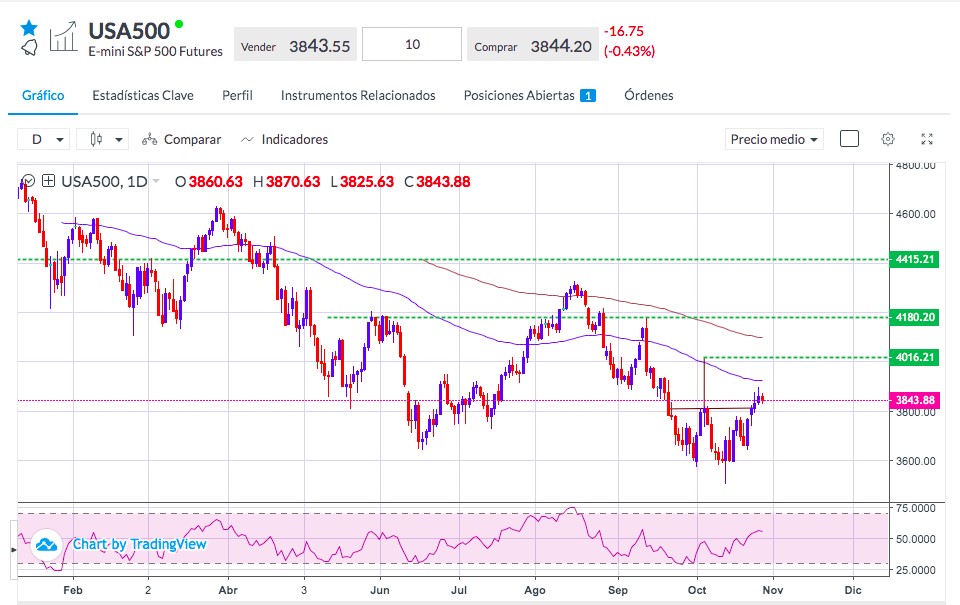Image resolution: width=960 pixels, height=605 pixels.
Task: Open the Estadísticas Clave tab
Action: click(x=143, y=96)
